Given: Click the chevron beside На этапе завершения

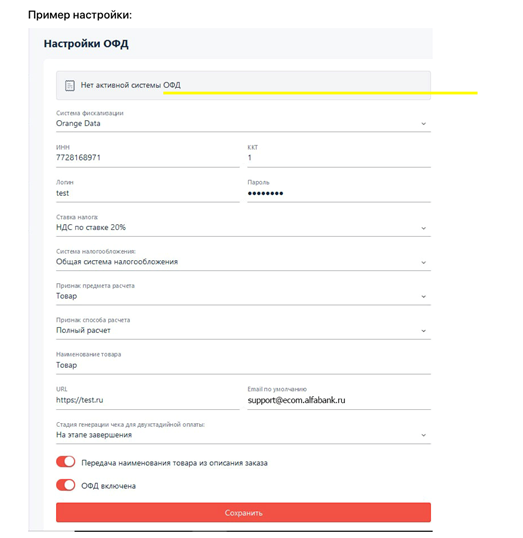Looking at the screenshot, I should coord(423,435).
